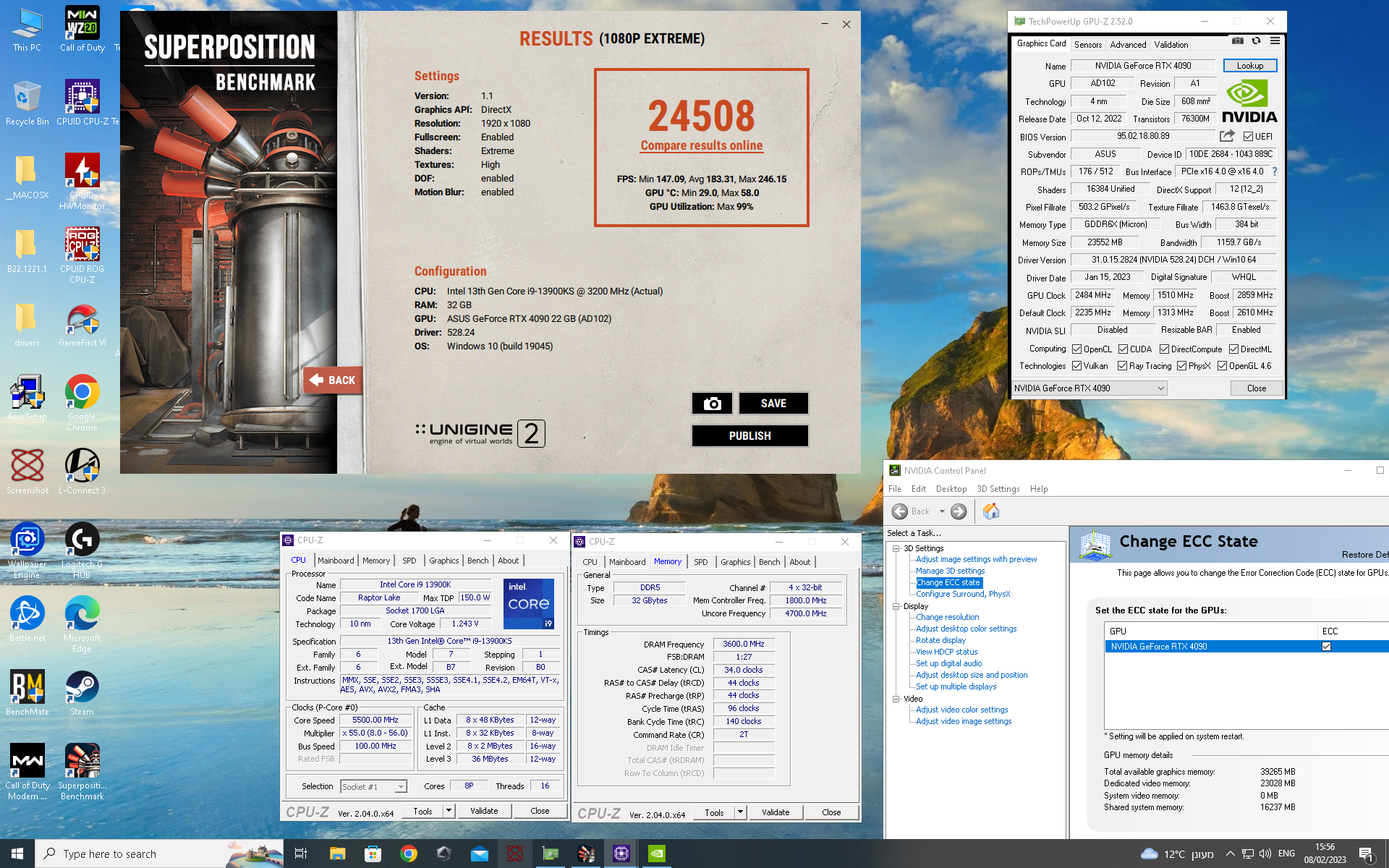The image size is (1389, 868).
Task: Collapse 3D Settings tree node
Action: point(896,548)
